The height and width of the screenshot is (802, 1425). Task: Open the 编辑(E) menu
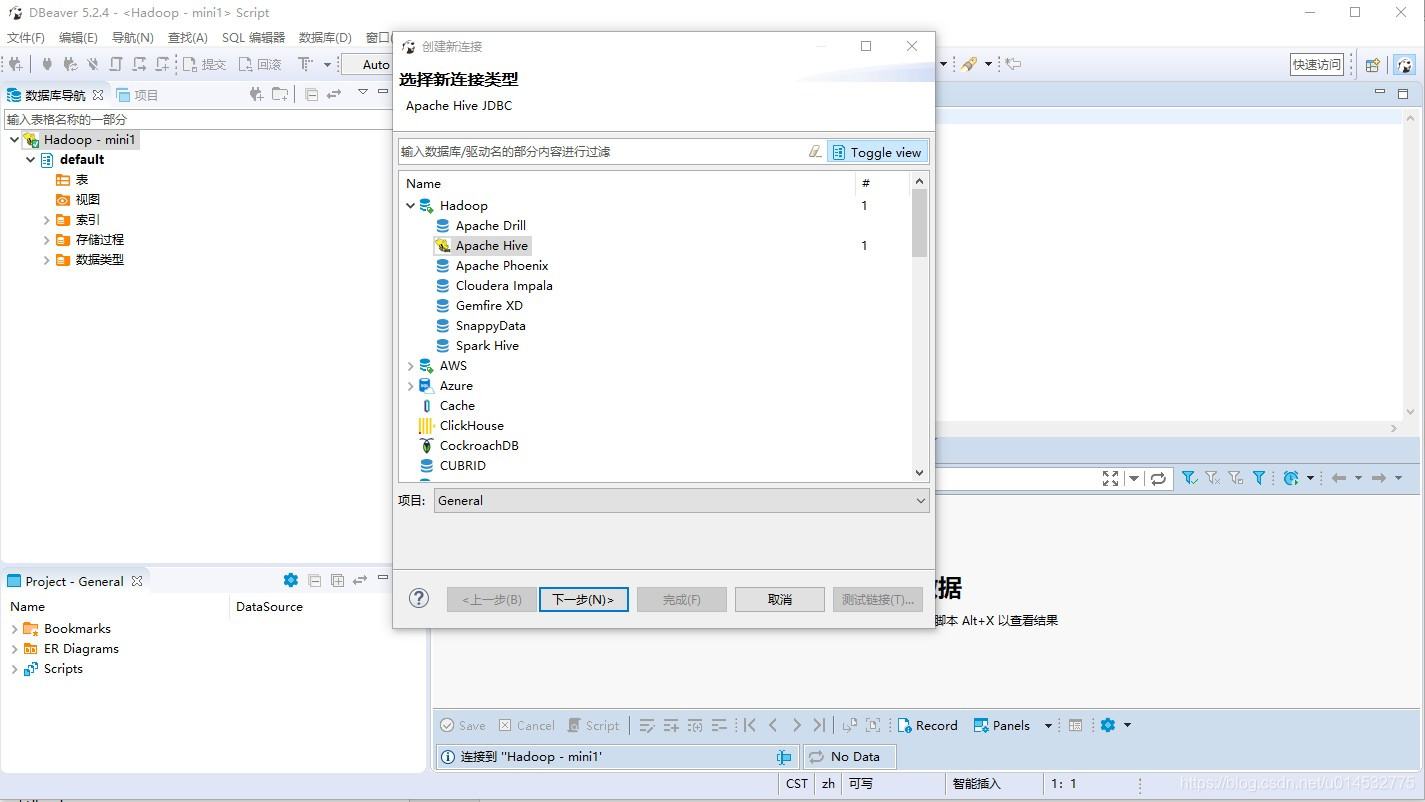78,37
